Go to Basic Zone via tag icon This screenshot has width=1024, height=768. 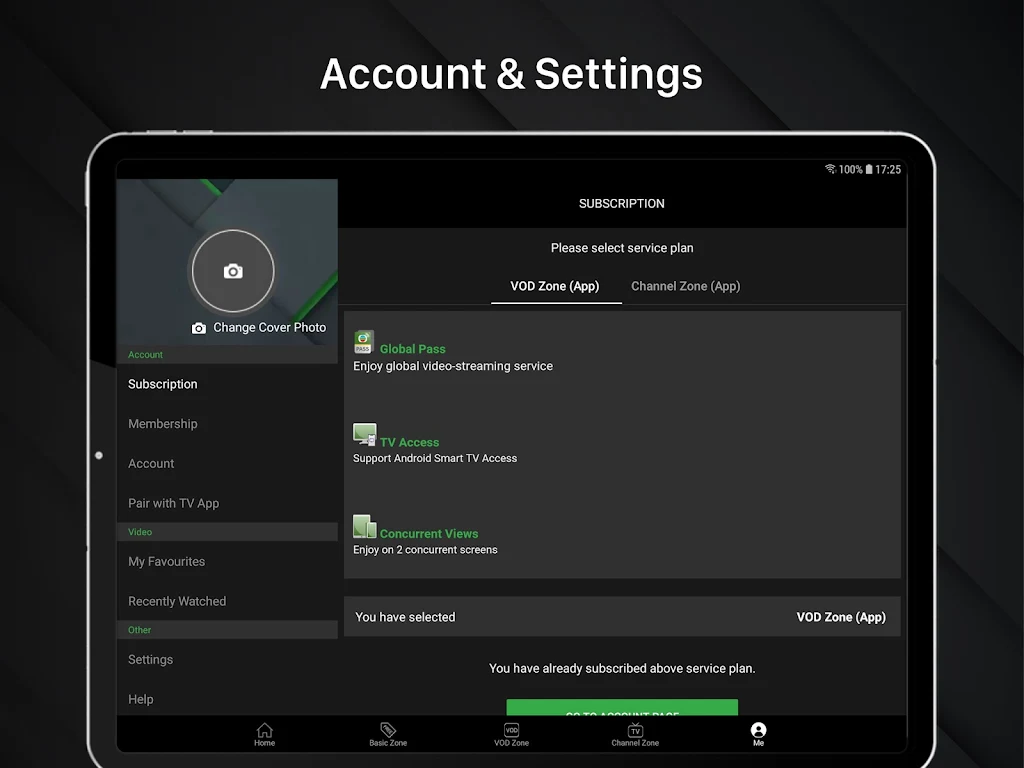click(x=388, y=731)
